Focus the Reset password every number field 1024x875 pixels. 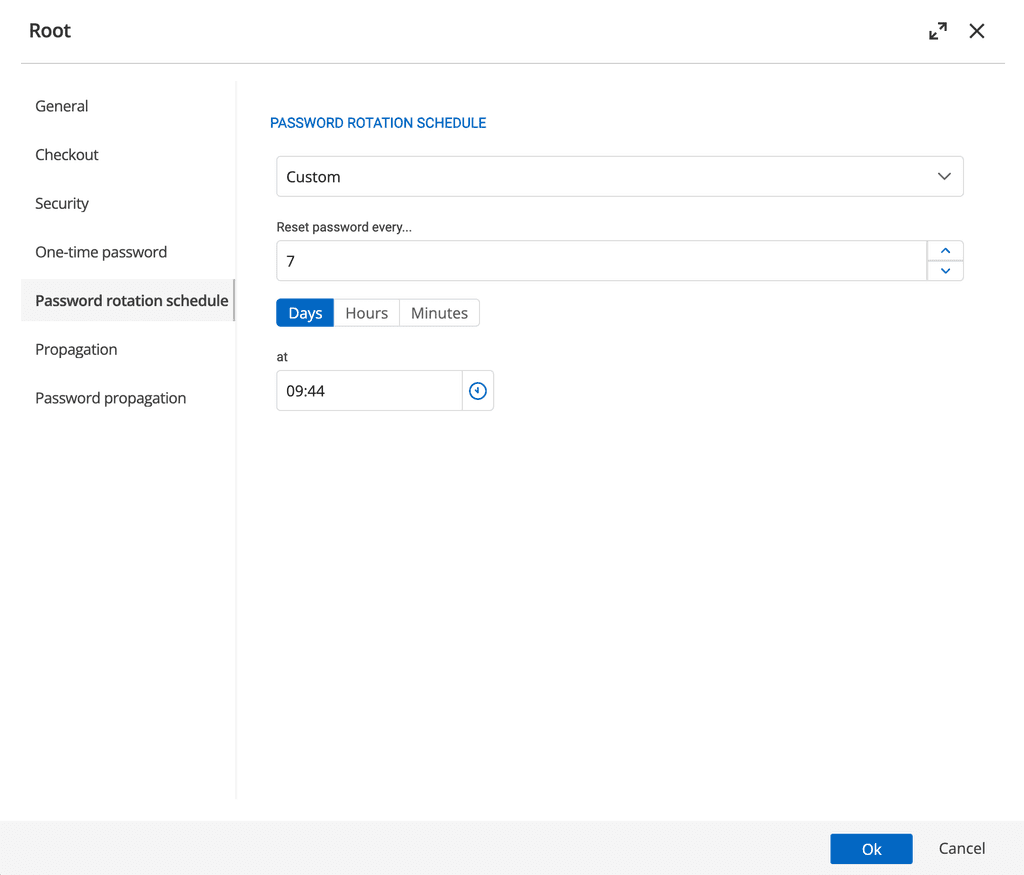(x=600, y=261)
